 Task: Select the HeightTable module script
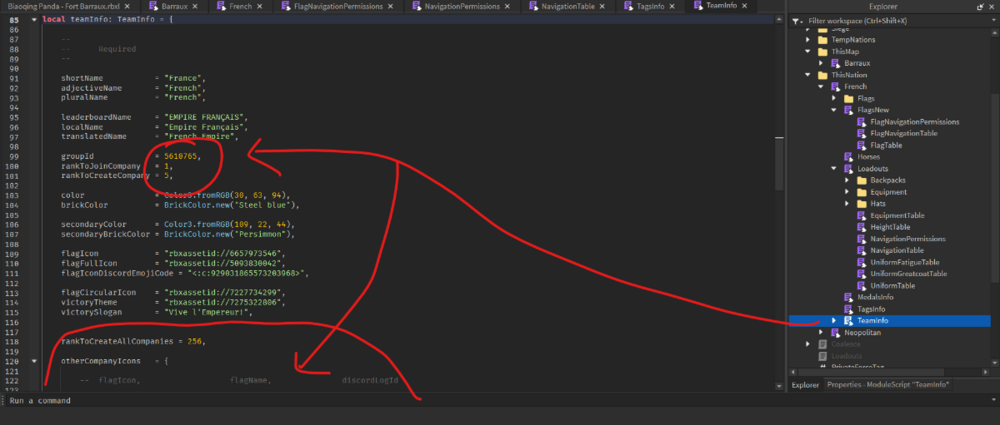tap(890, 227)
